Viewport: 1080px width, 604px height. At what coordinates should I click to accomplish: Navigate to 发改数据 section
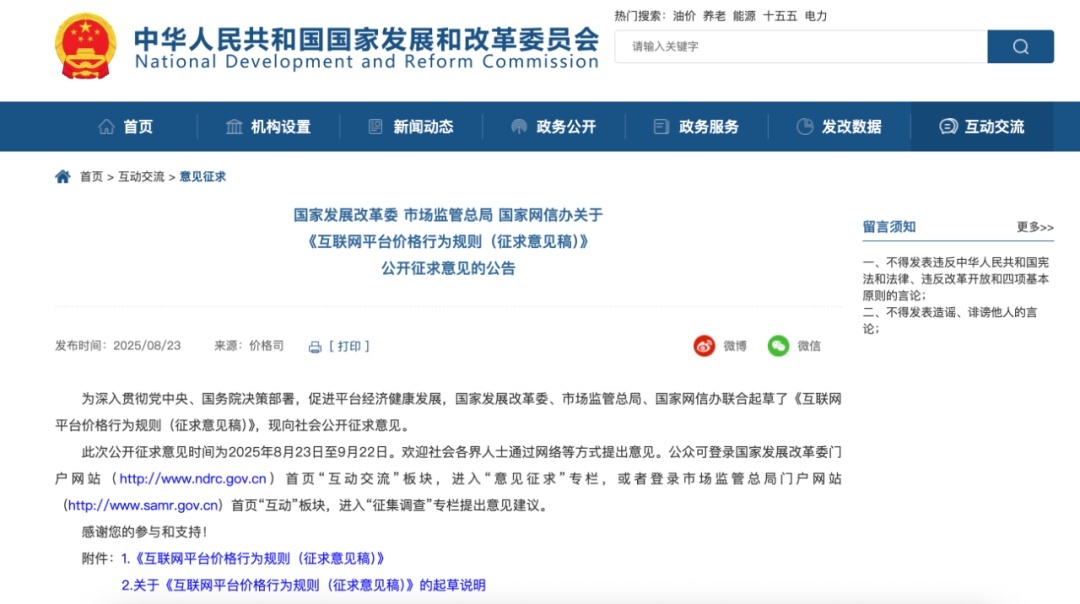click(x=839, y=127)
